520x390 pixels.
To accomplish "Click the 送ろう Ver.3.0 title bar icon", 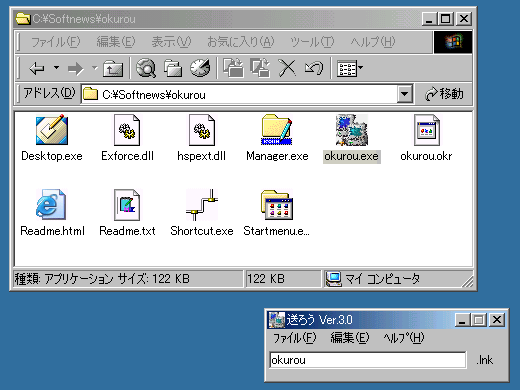I will point(277,320).
